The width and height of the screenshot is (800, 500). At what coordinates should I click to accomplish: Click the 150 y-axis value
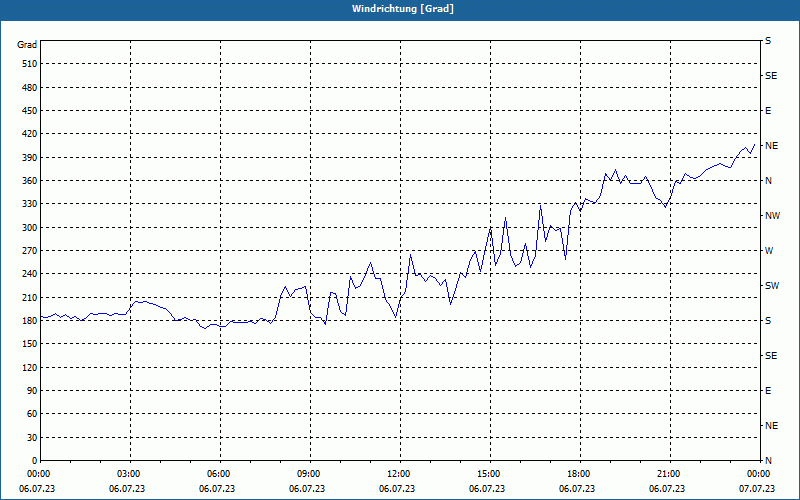click(30, 344)
